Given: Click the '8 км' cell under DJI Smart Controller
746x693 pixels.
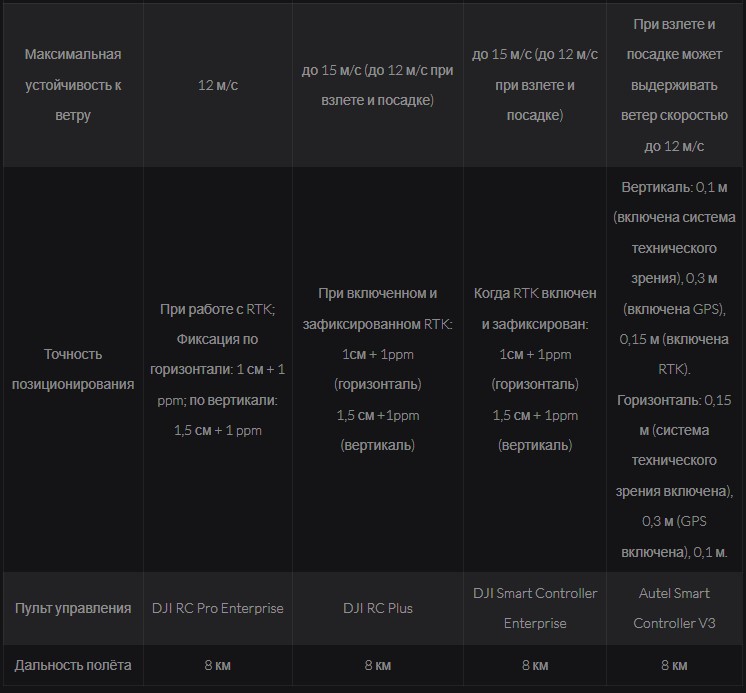Looking at the screenshot, I should (x=535, y=665).
